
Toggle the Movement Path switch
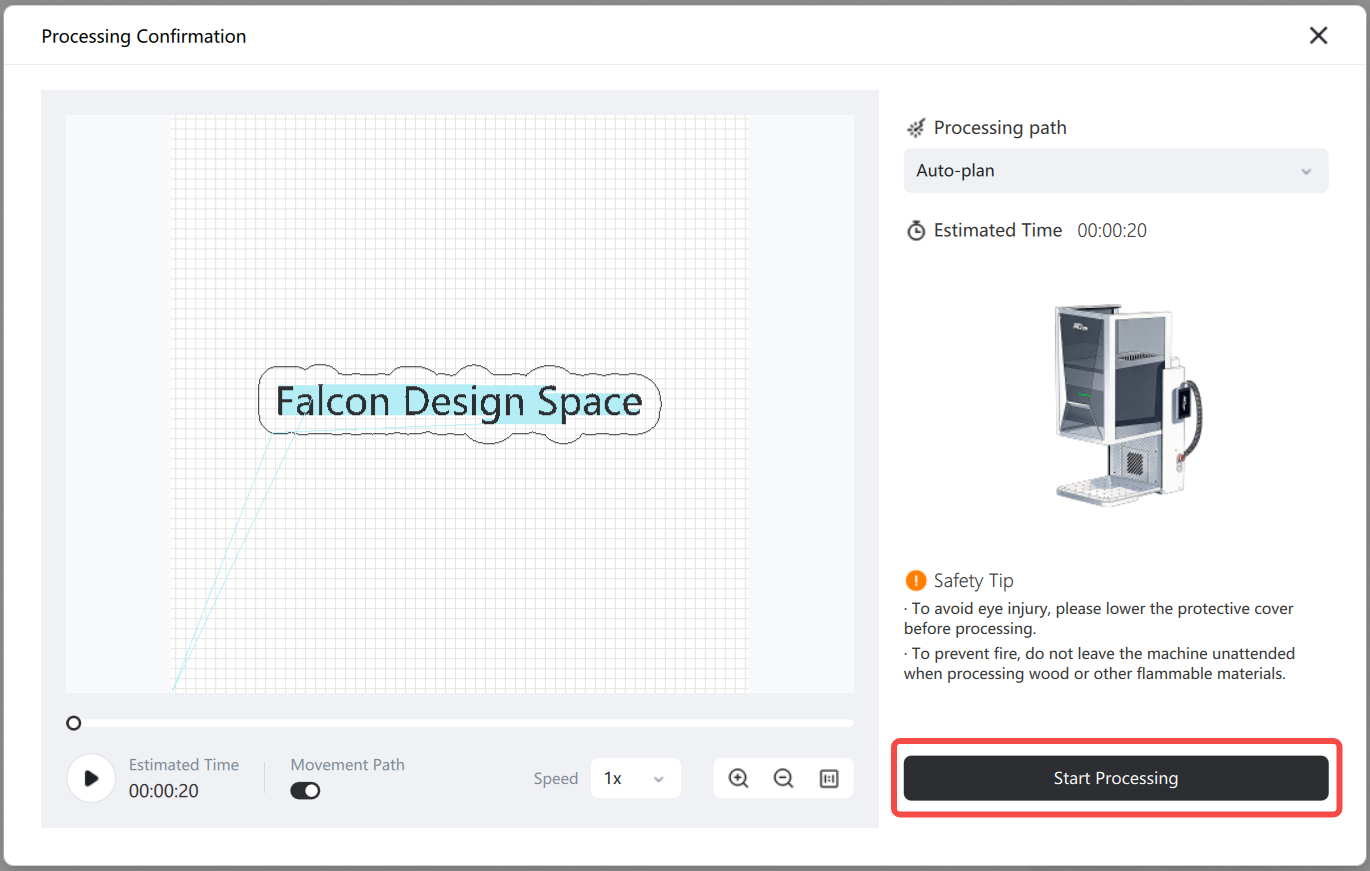click(305, 790)
